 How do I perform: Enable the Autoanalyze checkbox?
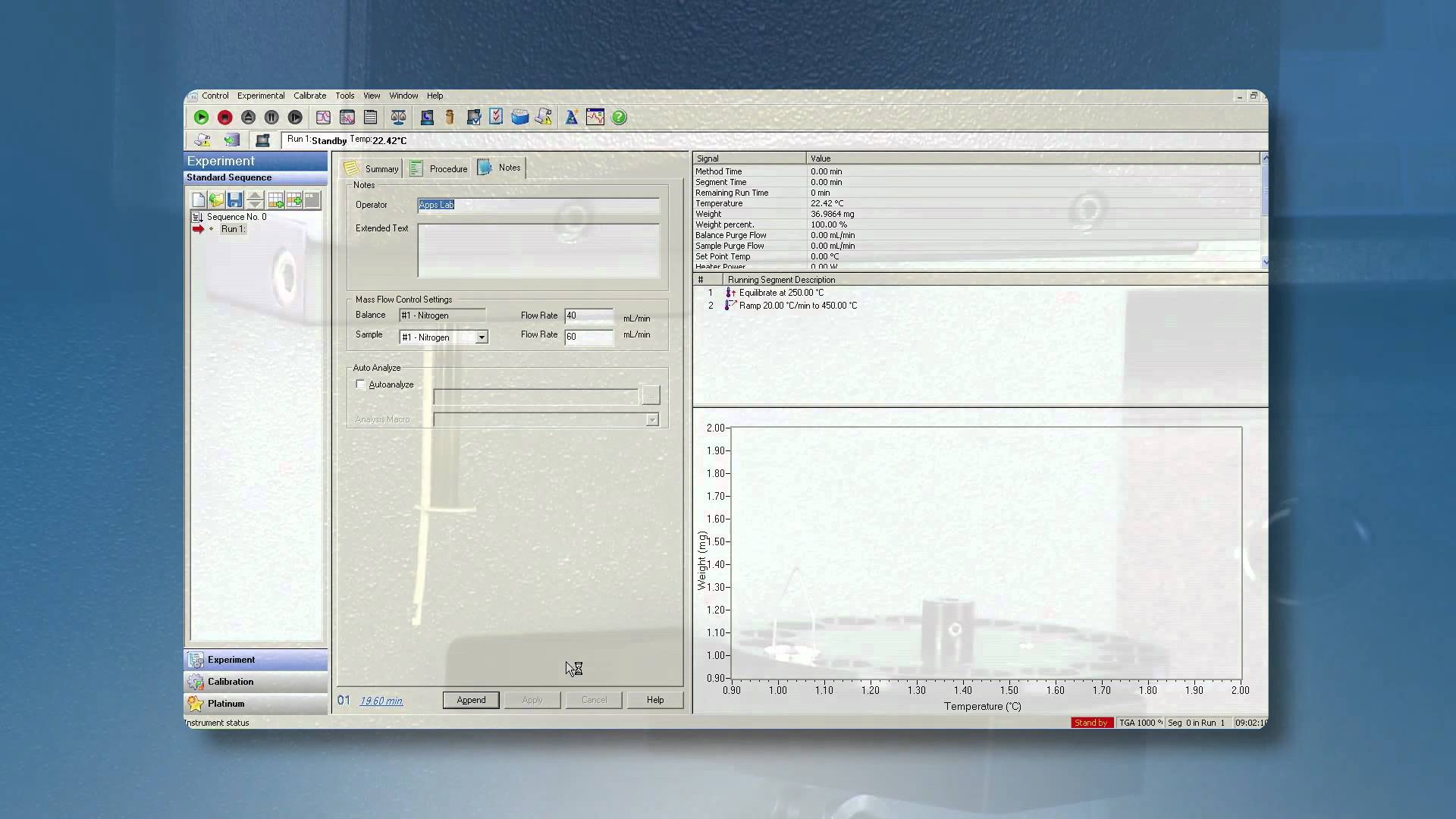click(361, 384)
